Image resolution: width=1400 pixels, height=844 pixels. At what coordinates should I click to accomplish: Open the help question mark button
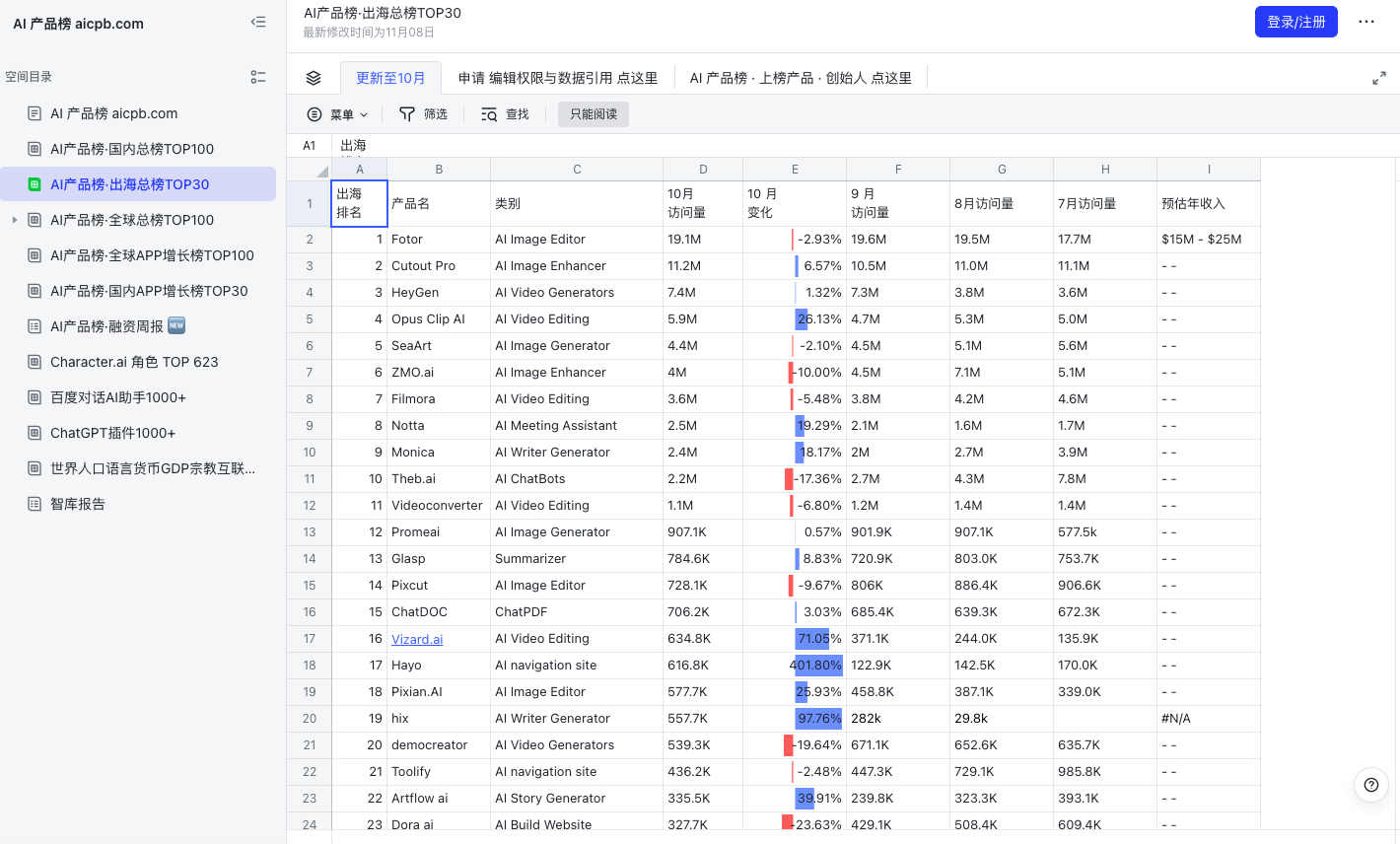(1371, 785)
